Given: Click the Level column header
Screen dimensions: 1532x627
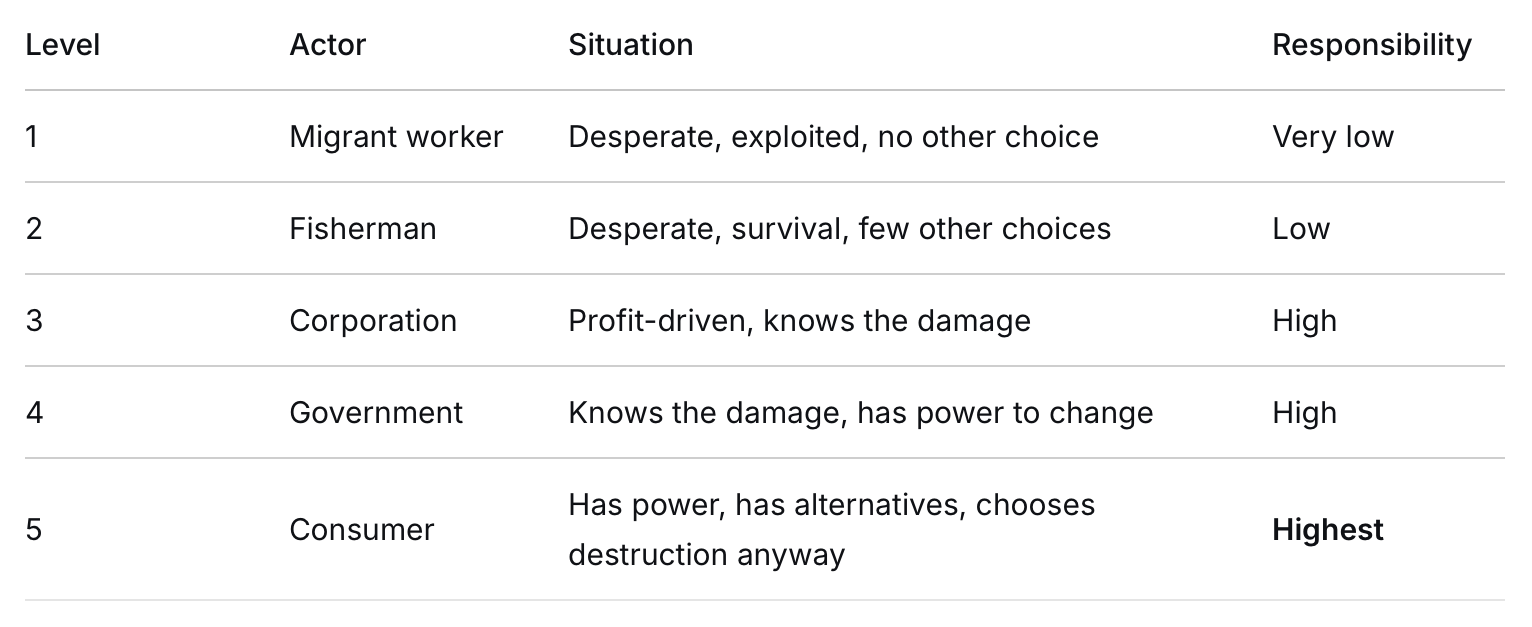Looking at the screenshot, I should [x=62, y=45].
